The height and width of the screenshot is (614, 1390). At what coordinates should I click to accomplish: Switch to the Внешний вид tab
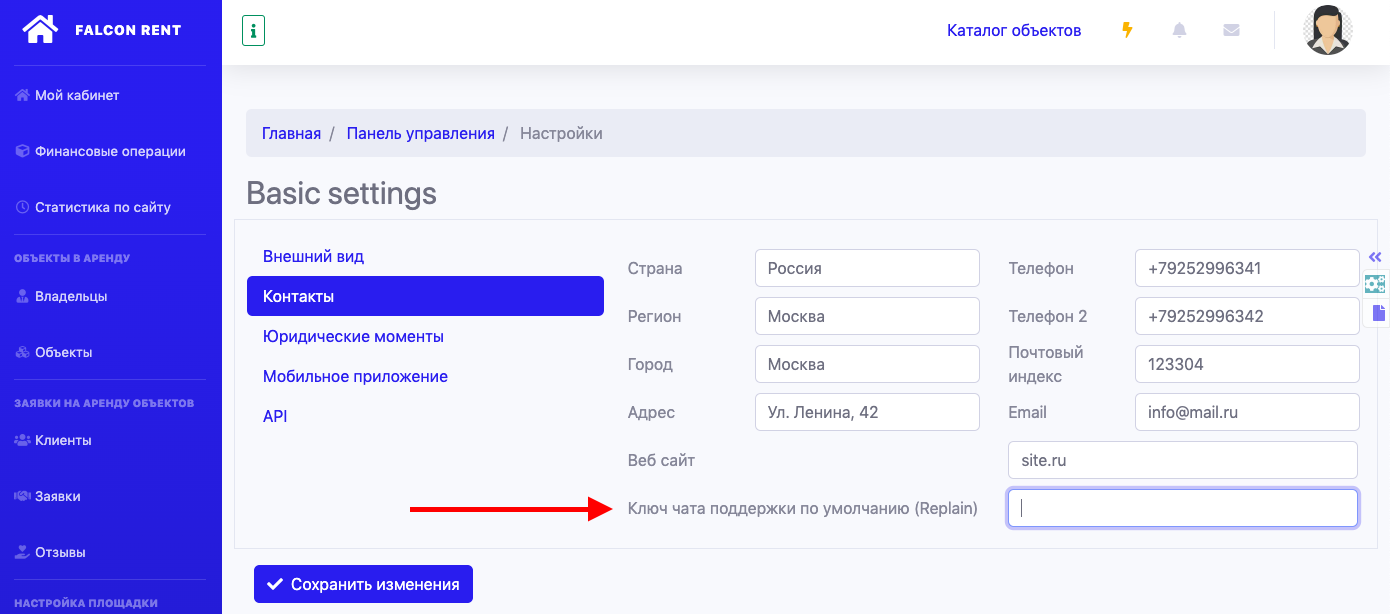point(313,256)
